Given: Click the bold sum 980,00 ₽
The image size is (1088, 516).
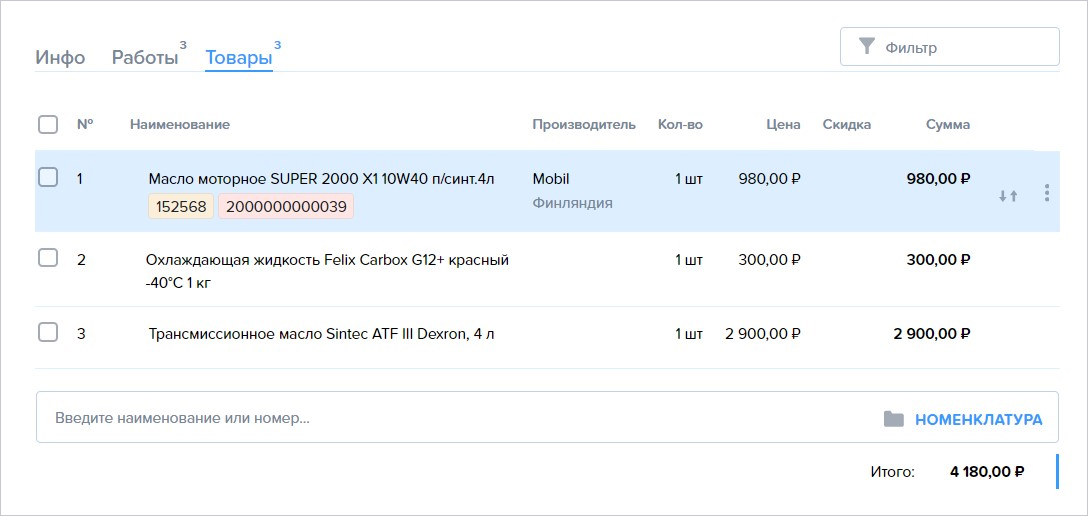Looking at the screenshot, I should point(938,179).
